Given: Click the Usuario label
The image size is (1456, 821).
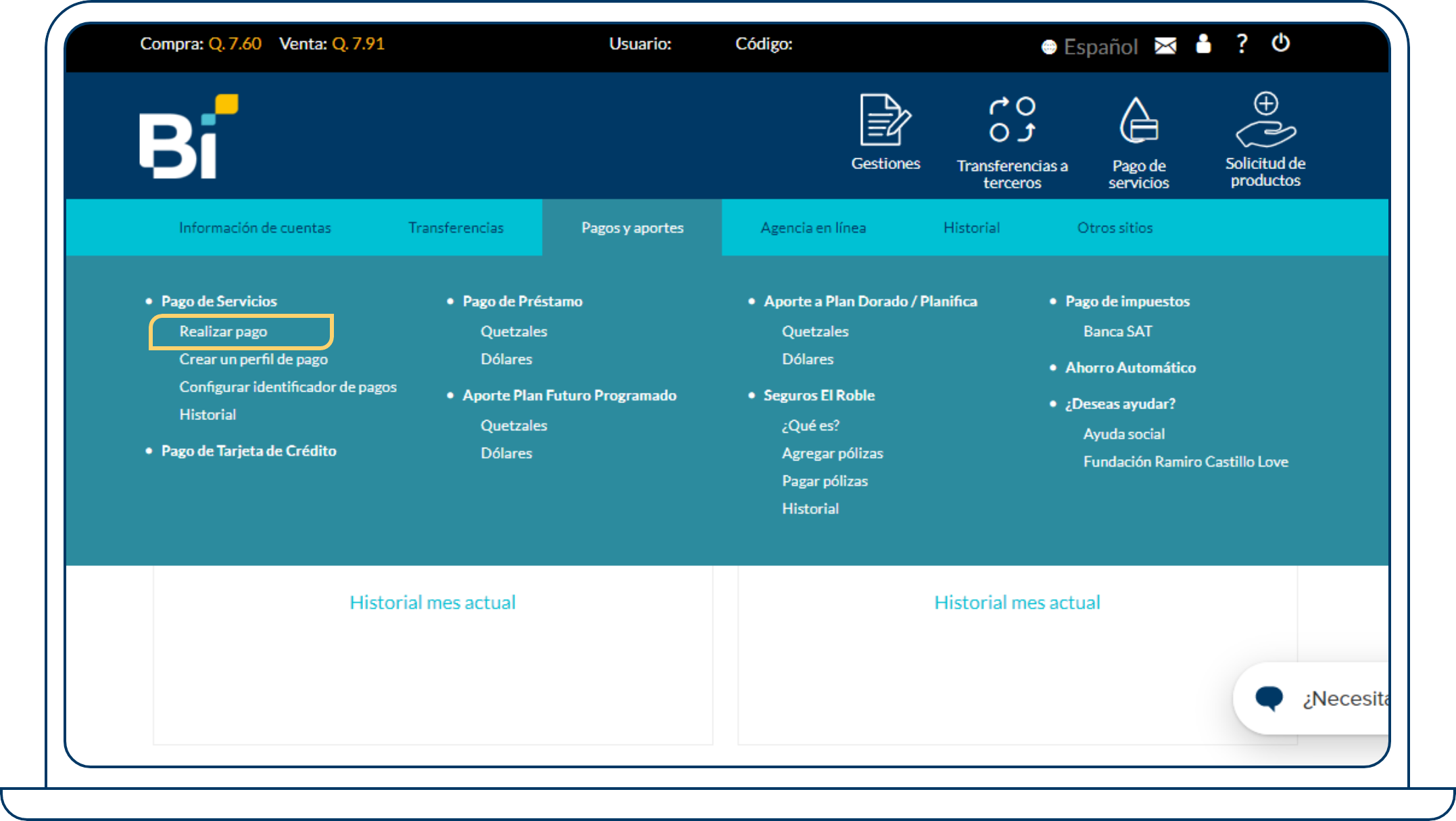Looking at the screenshot, I should 640,44.
